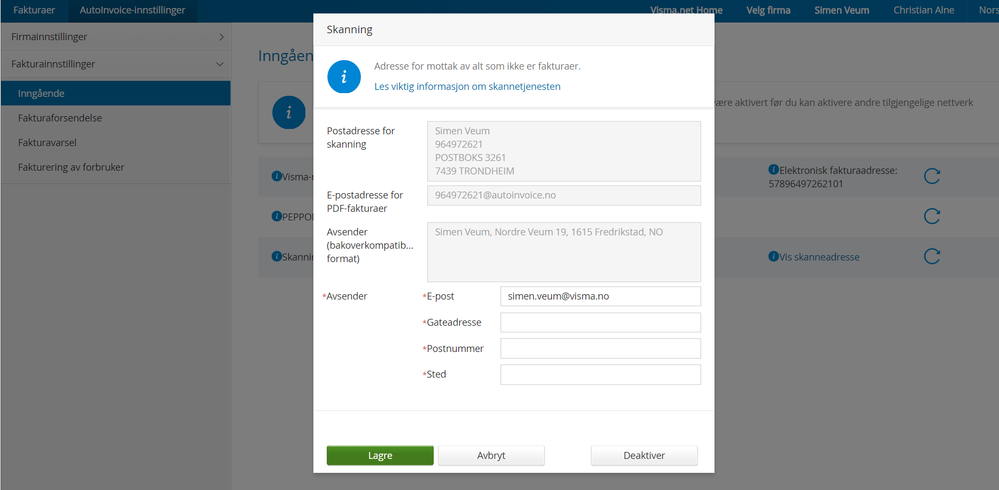Cancel with the Avbryt button

491,456
